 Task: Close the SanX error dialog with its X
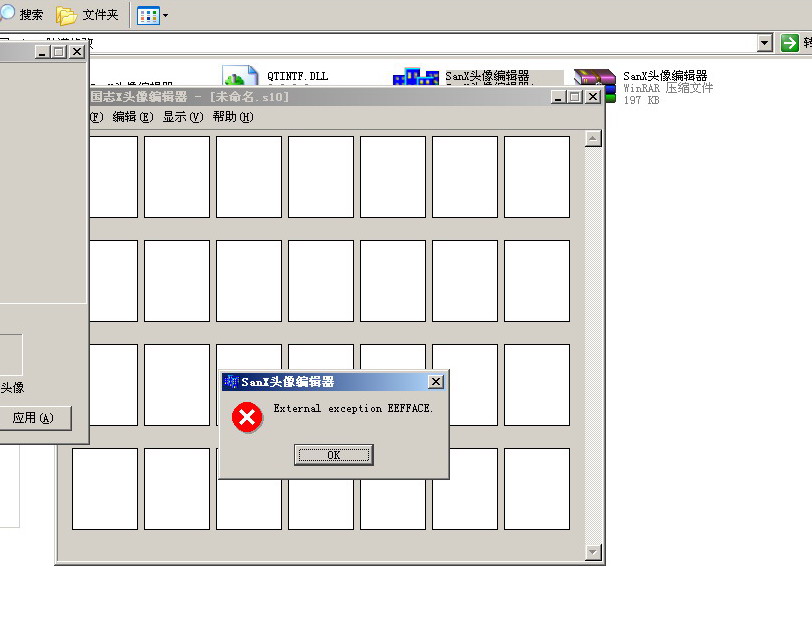click(436, 382)
